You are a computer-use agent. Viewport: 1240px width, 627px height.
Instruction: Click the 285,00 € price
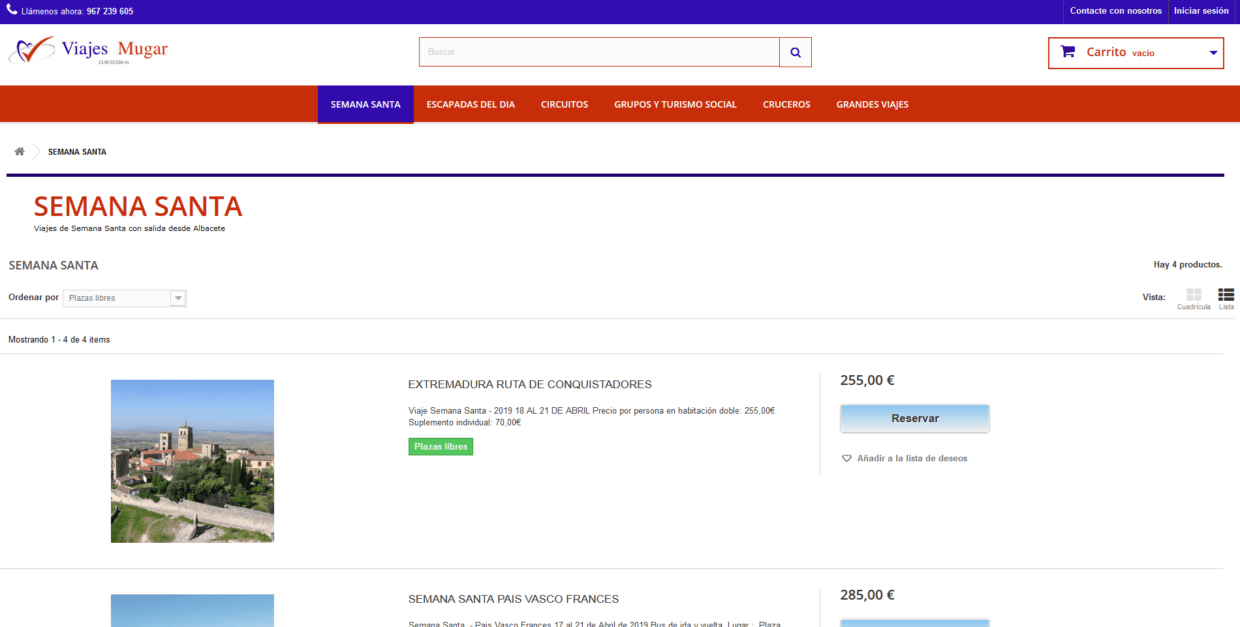(x=867, y=595)
